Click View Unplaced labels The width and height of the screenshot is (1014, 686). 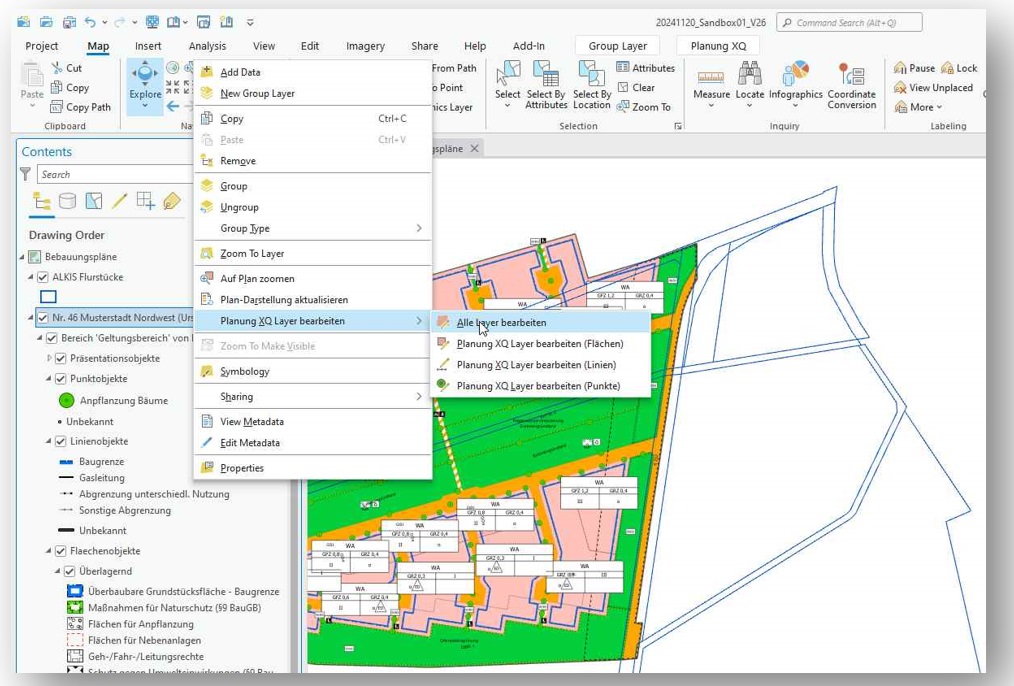[x=933, y=87]
